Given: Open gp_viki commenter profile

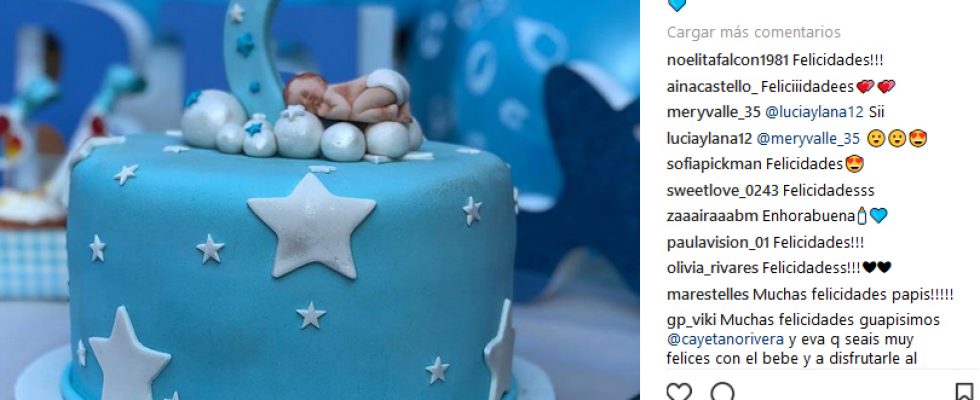Looking at the screenshot, I should (691, 320).
